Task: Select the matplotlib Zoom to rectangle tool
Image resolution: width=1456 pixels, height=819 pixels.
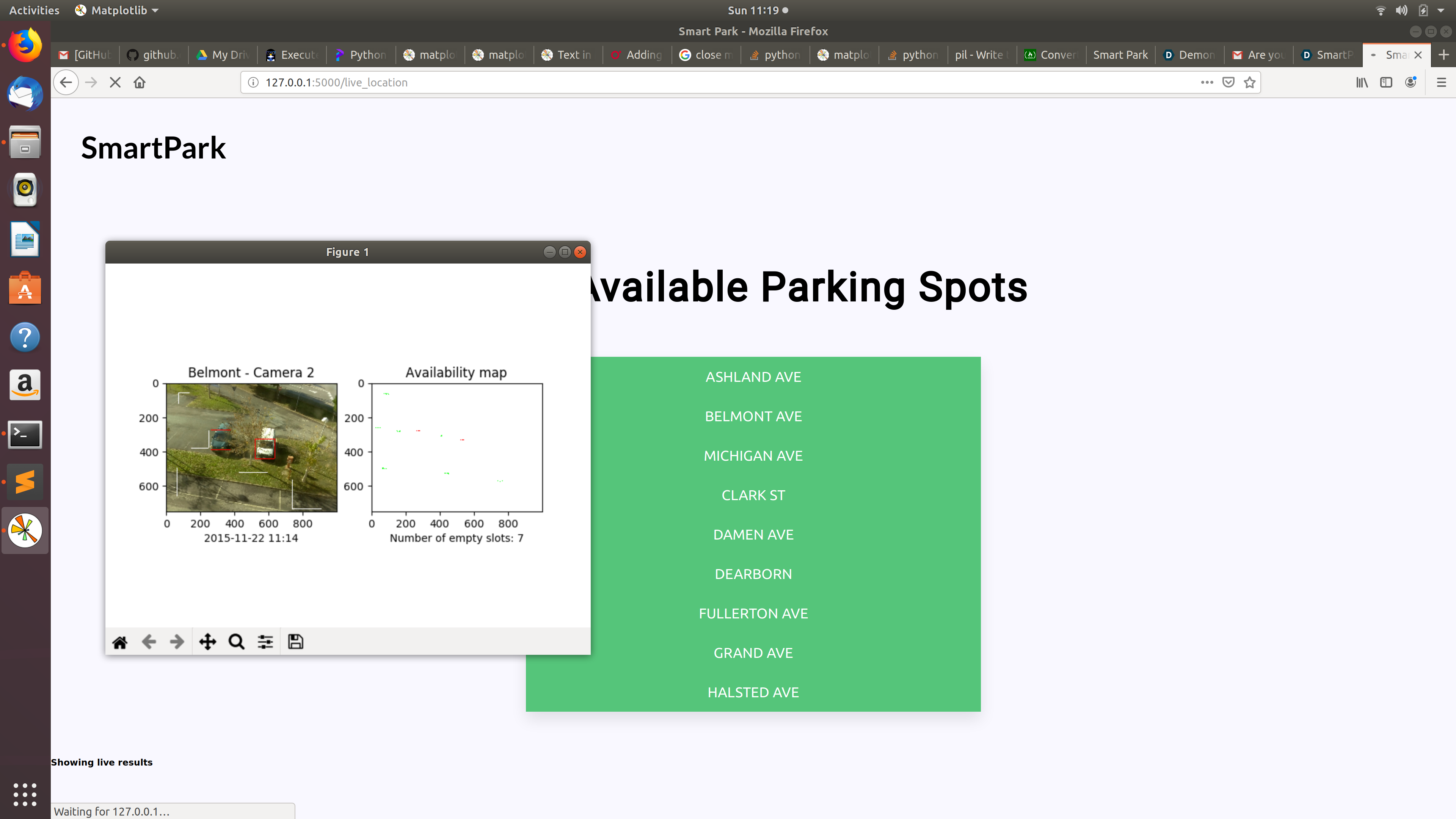Action: click(236, 642)
